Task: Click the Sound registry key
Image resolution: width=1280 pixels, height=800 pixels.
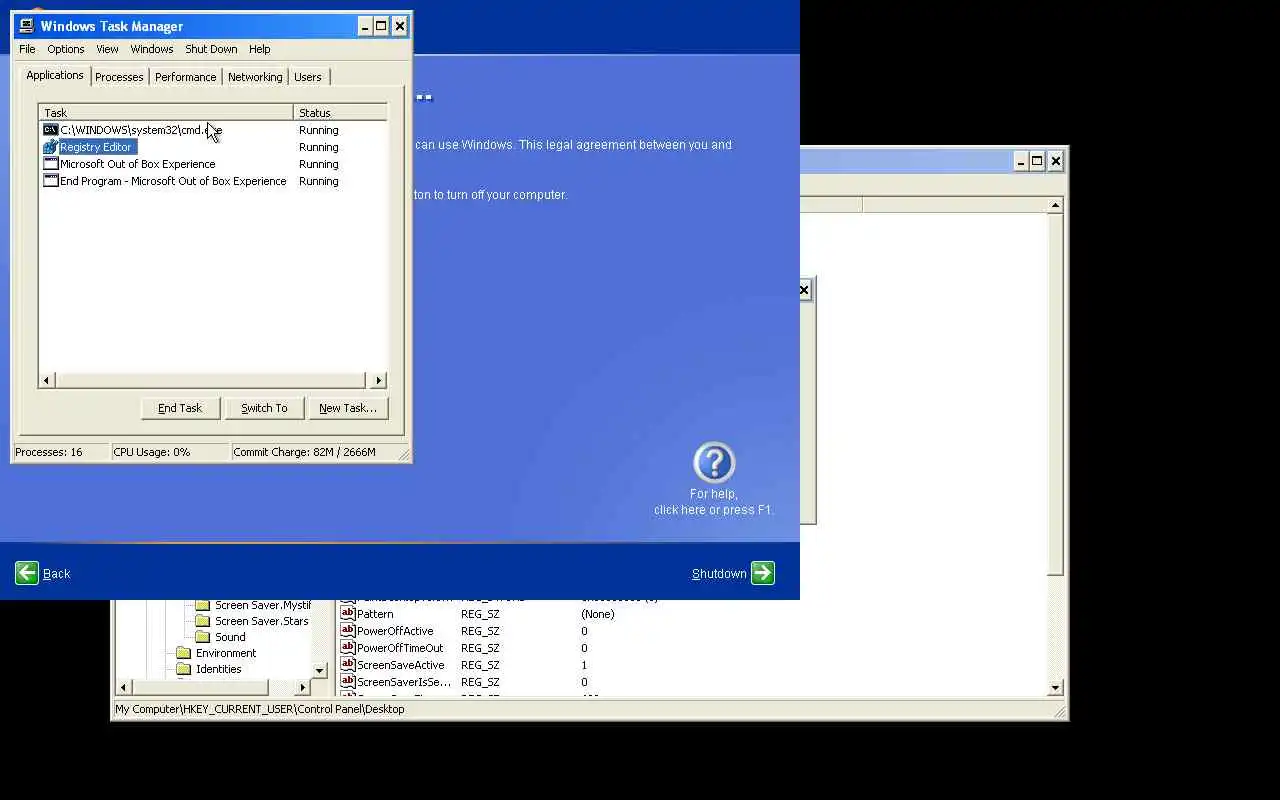Action: [x=230, y=637]
